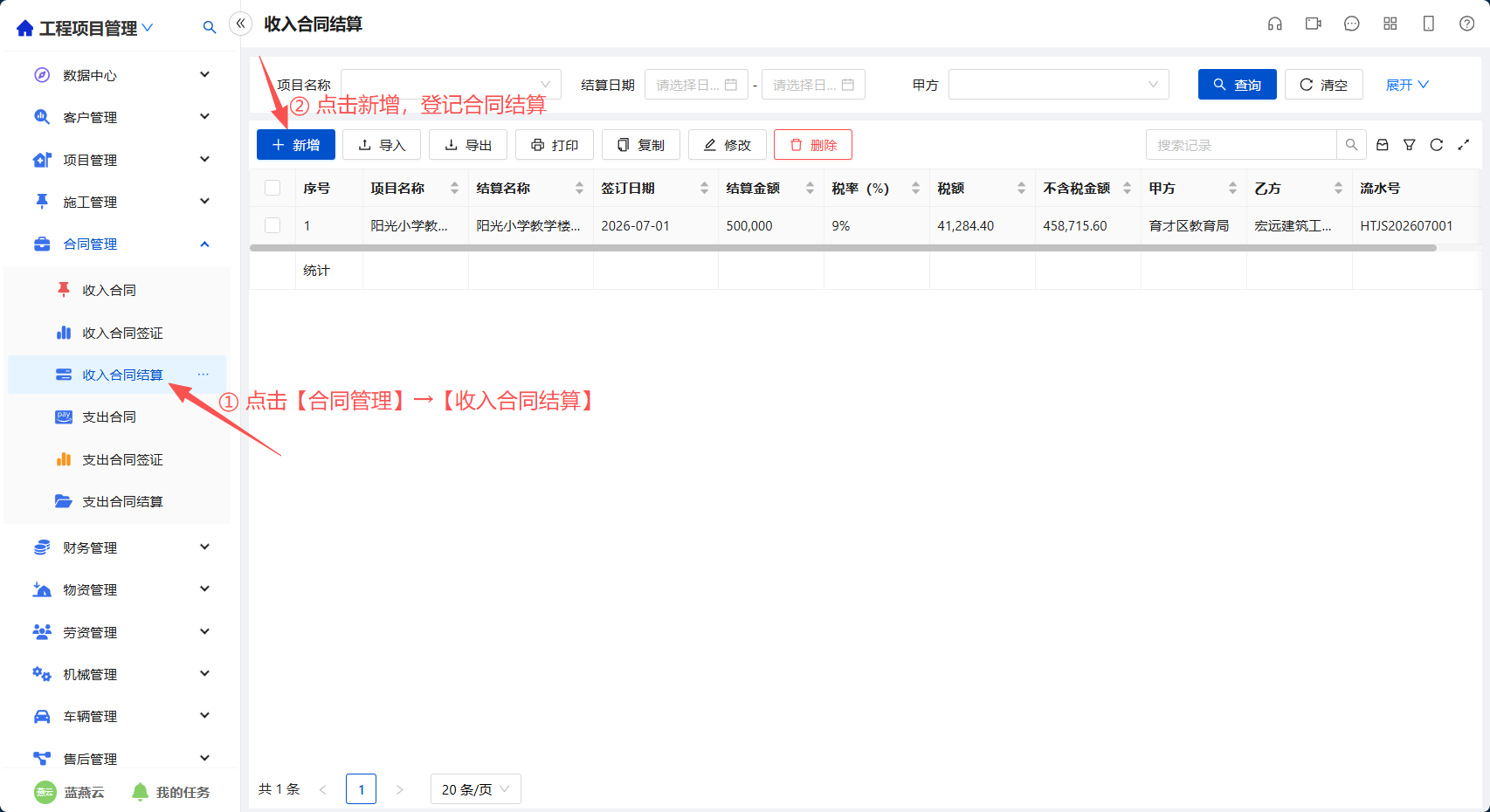The image size is (1490, 812).
Task: Expand more filters with 展开
Action: 1407,85
